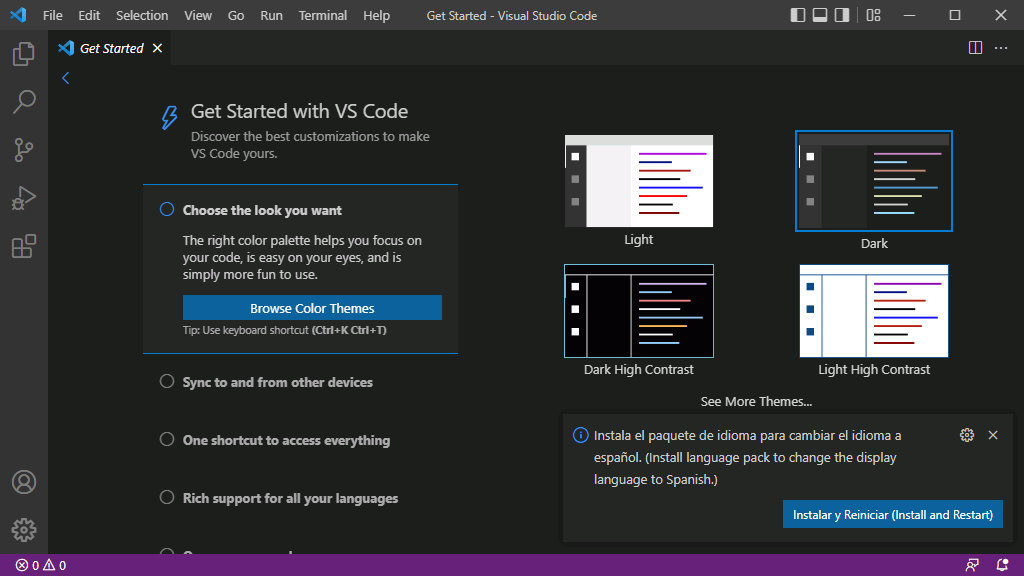Mark 'One shortcut to access everything' circle
The width and height of the screenshot is (1024, 576).
pos(167,440)
